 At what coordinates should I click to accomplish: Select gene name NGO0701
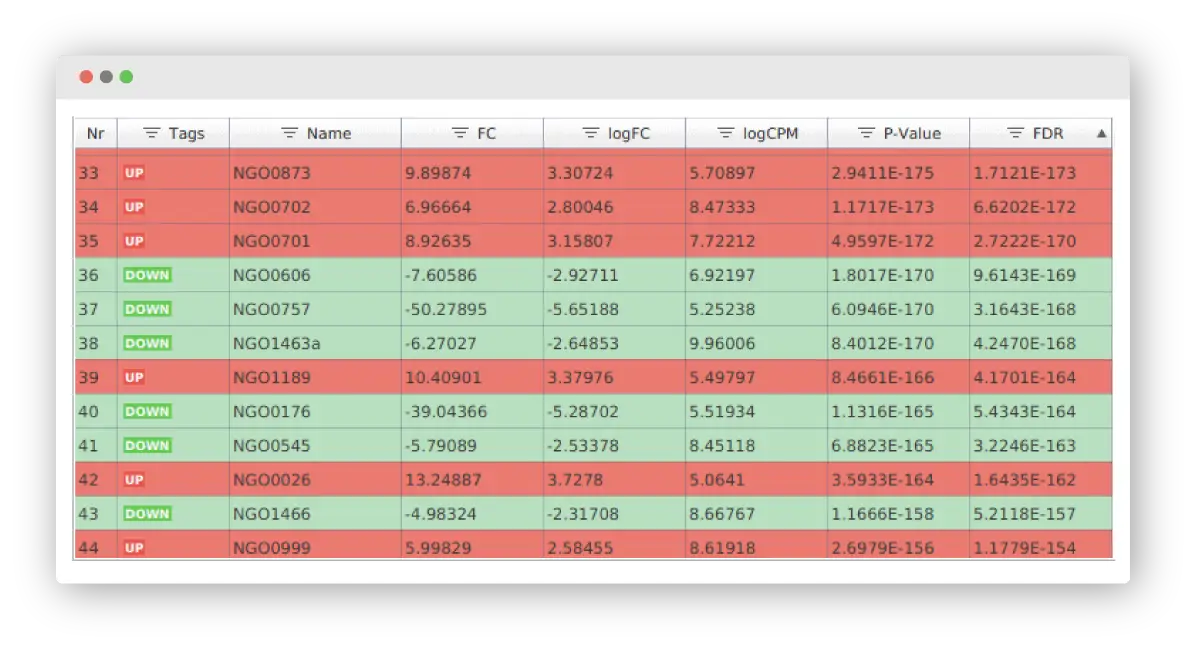pos(272,241)
